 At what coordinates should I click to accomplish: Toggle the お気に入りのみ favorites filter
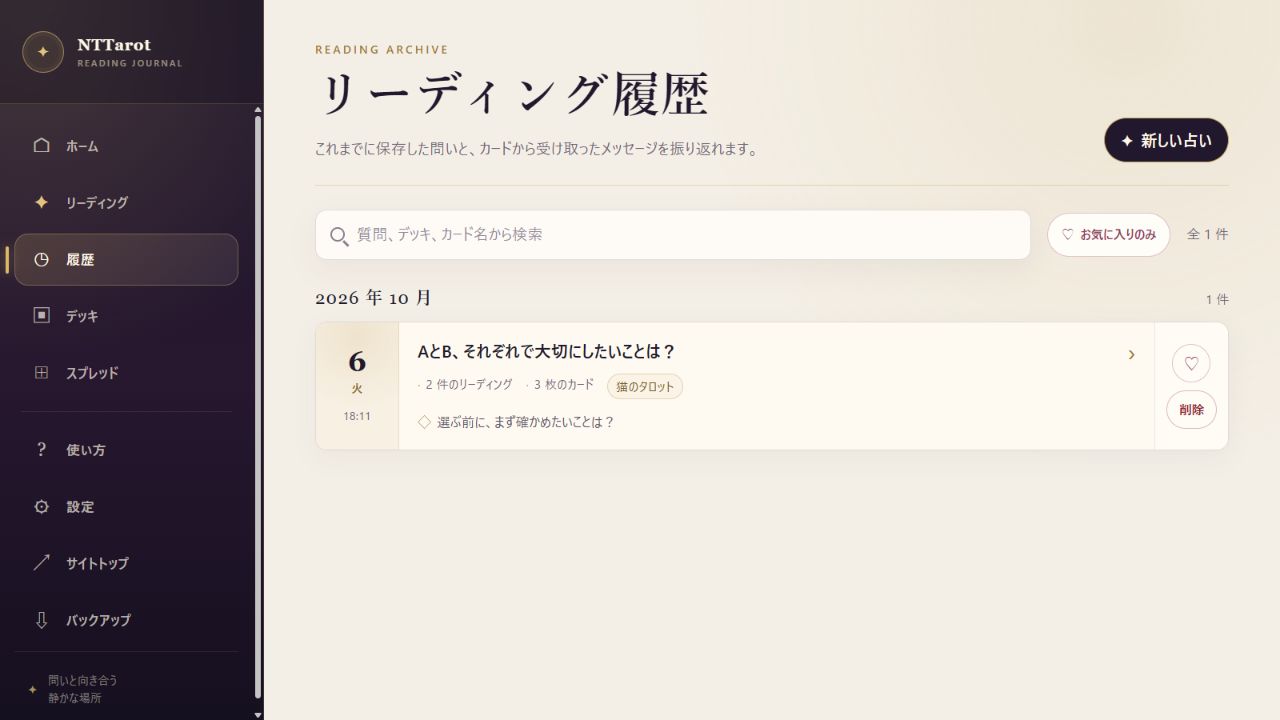[x=1108, y=235]
